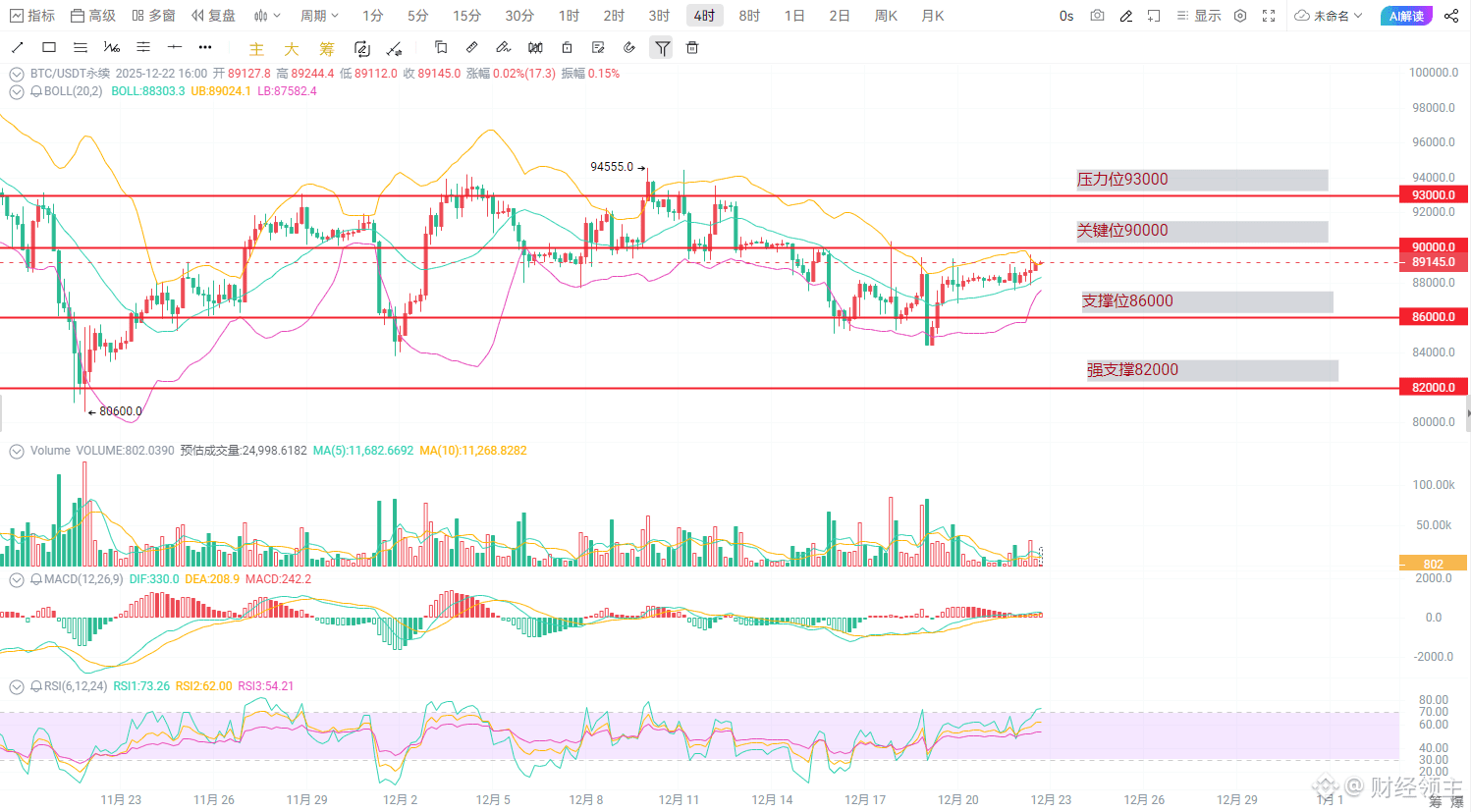Click the hide drawings swirl icon

pyautogui.click(x=629, y=47)
